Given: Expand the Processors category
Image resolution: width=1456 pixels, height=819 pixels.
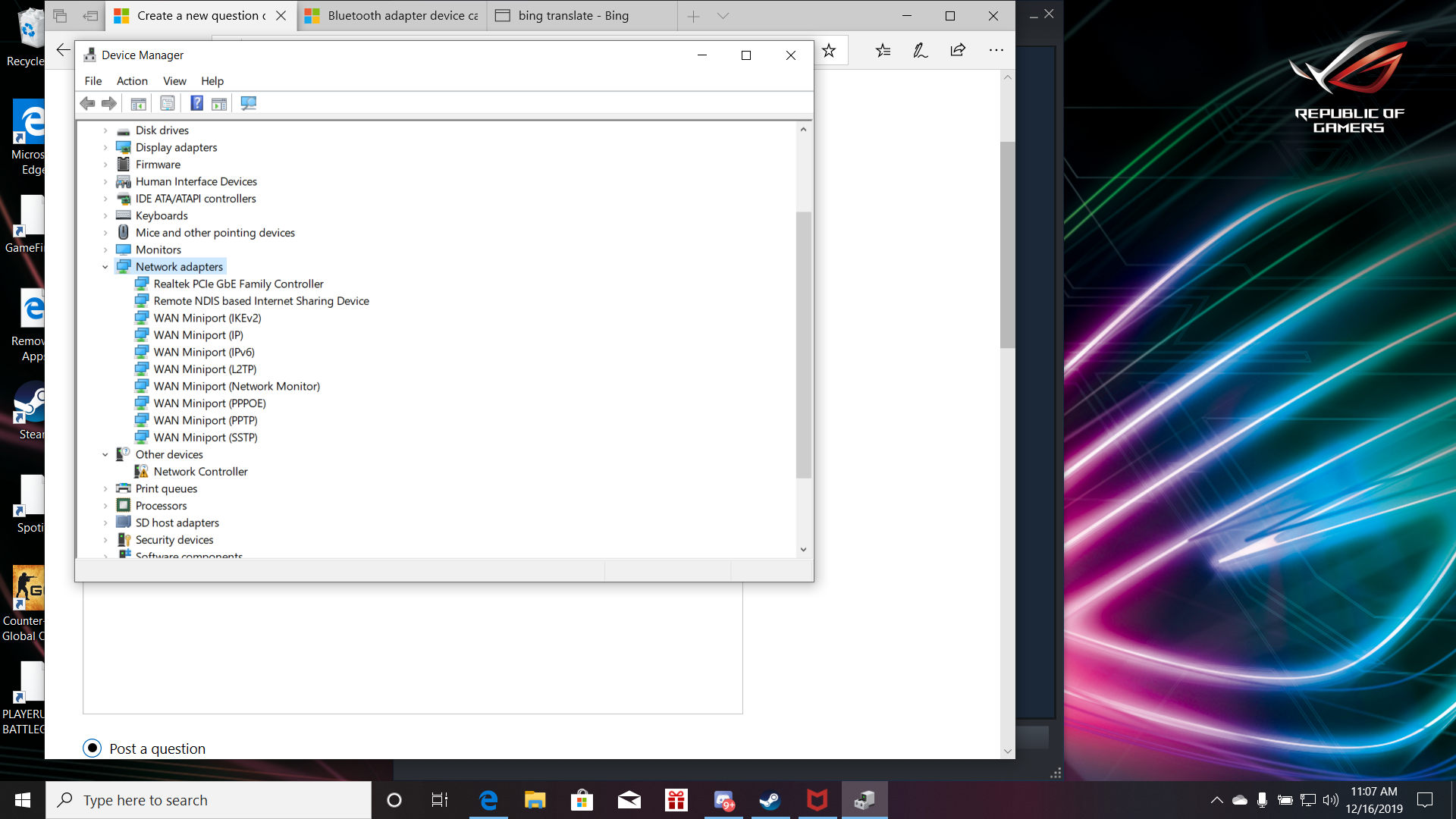Looking at the screenshot, I should coord(105,506).
